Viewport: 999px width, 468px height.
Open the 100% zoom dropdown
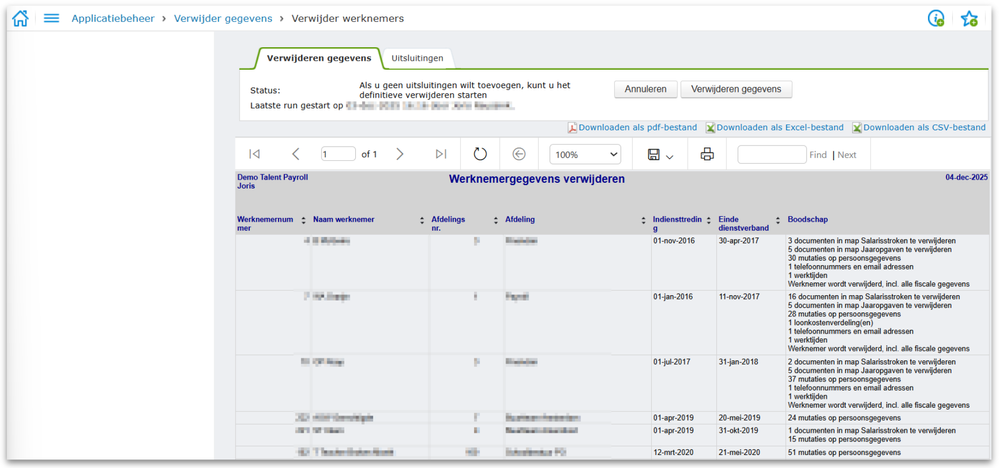(586, 155)
